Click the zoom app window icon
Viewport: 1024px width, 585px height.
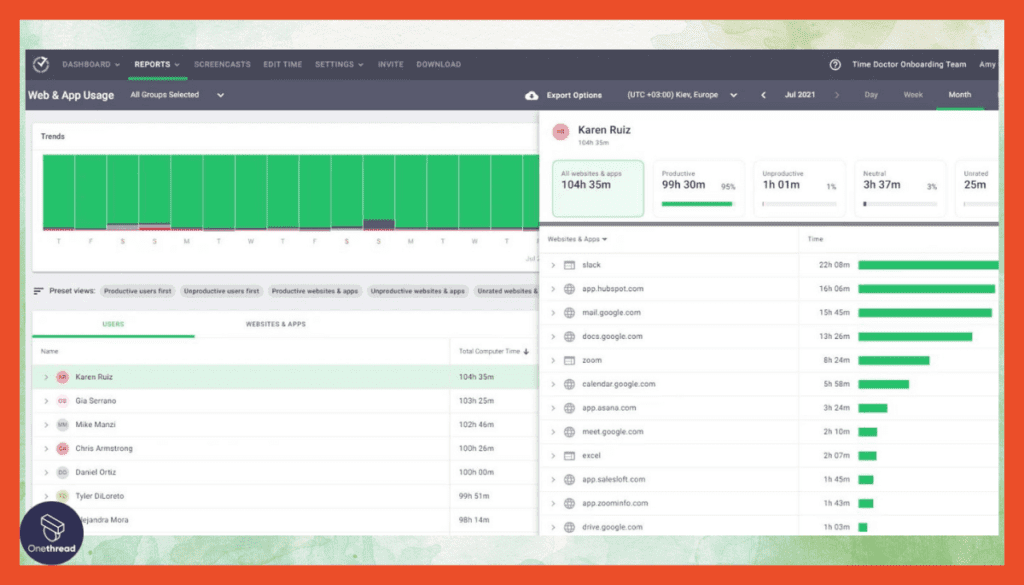pyautogui.click(x=569, y=360)
